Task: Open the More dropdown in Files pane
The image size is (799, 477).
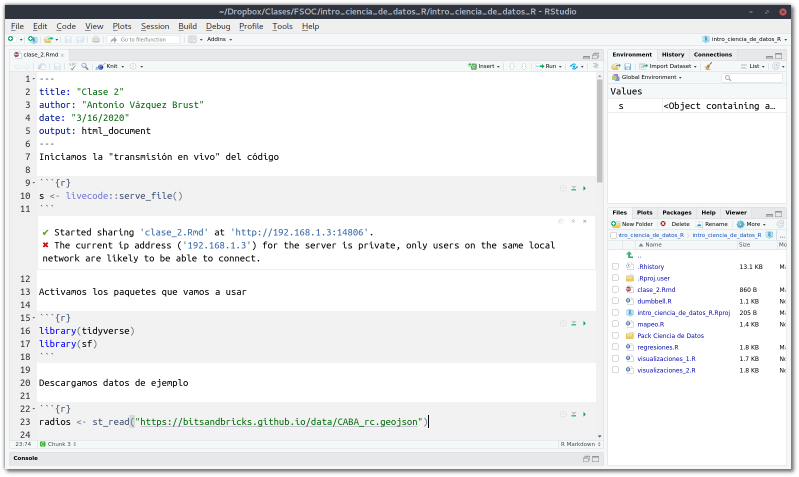Action: pos(751,224)
